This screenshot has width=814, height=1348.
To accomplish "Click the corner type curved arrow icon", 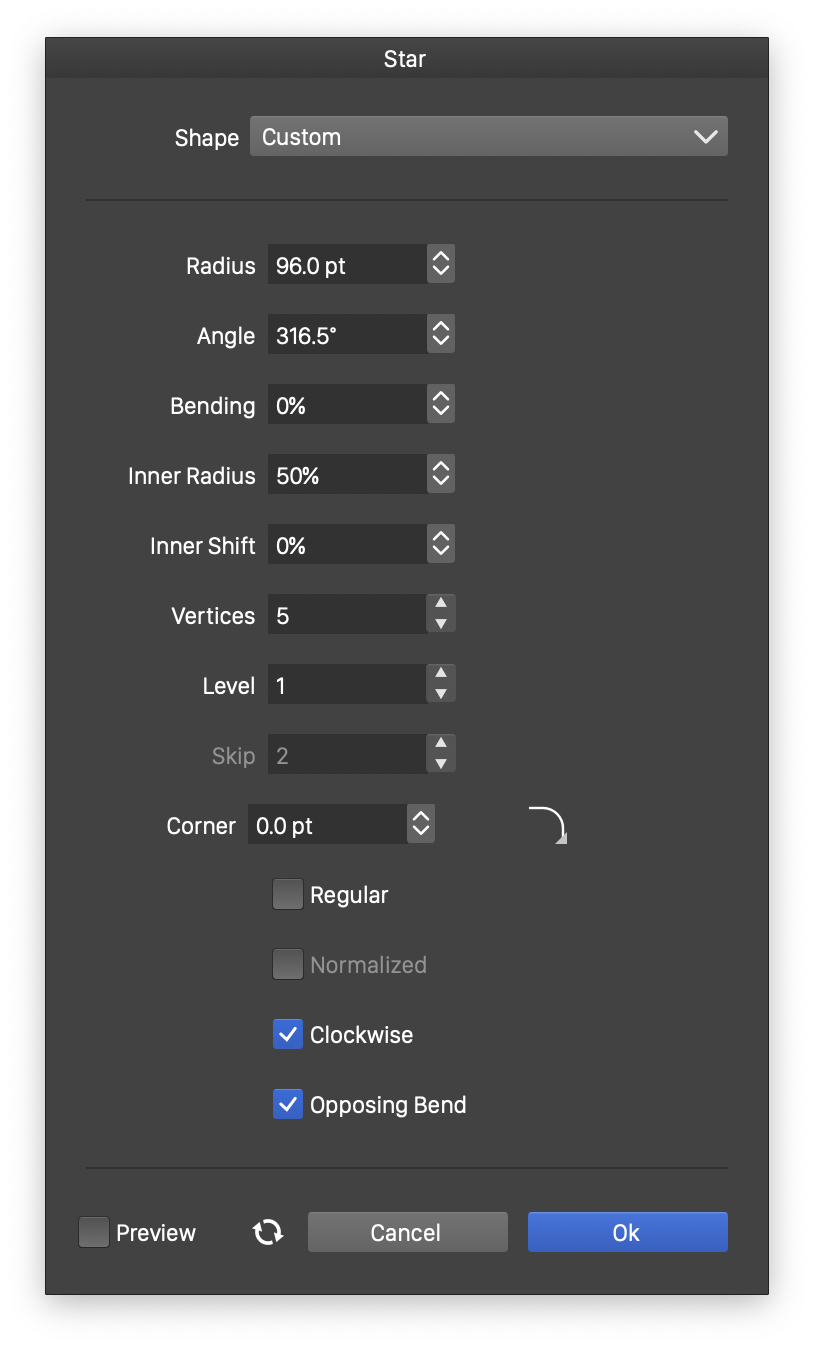I will coord(547,825).
